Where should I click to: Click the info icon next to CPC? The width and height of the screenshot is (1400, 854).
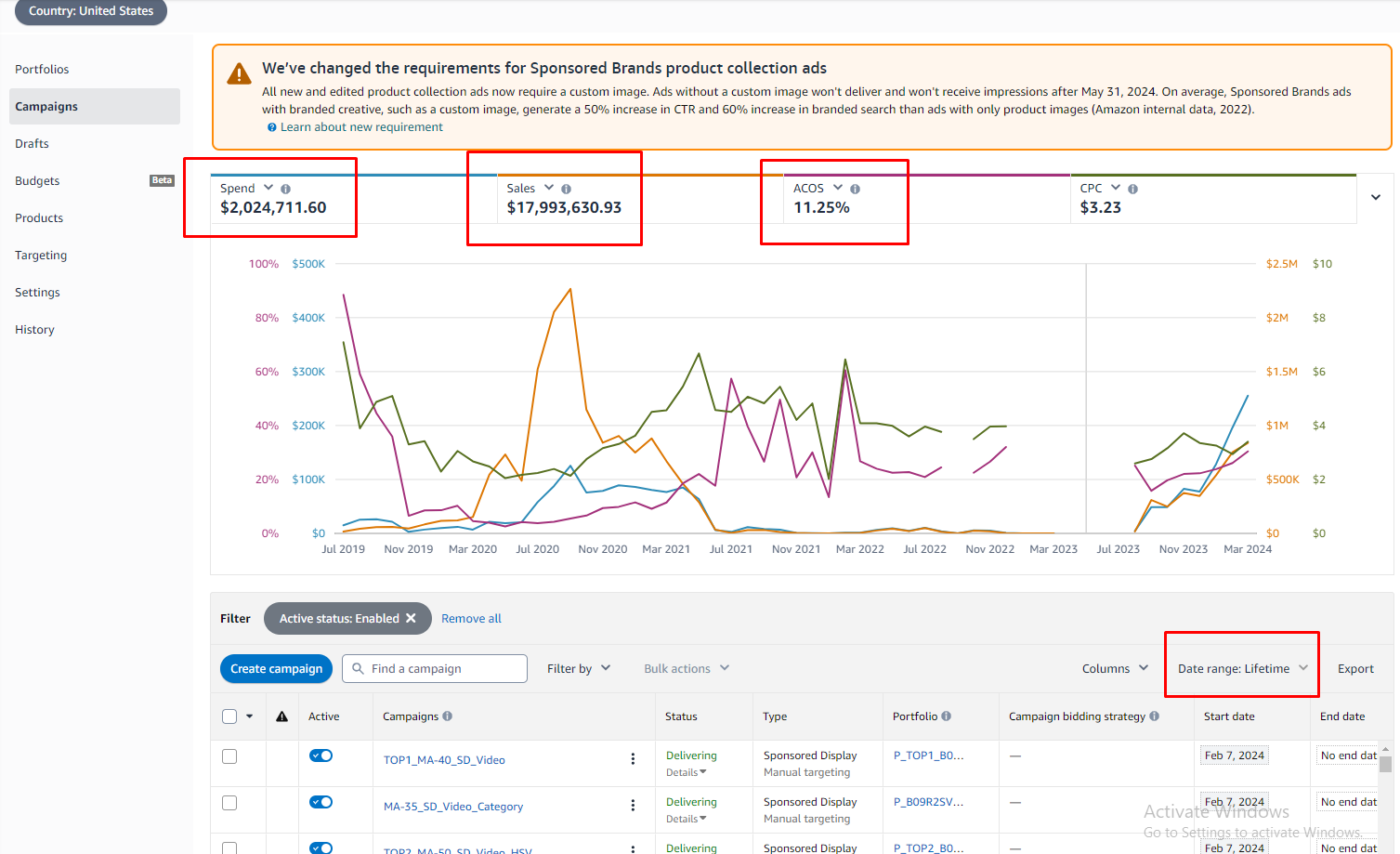(1132, 189)
